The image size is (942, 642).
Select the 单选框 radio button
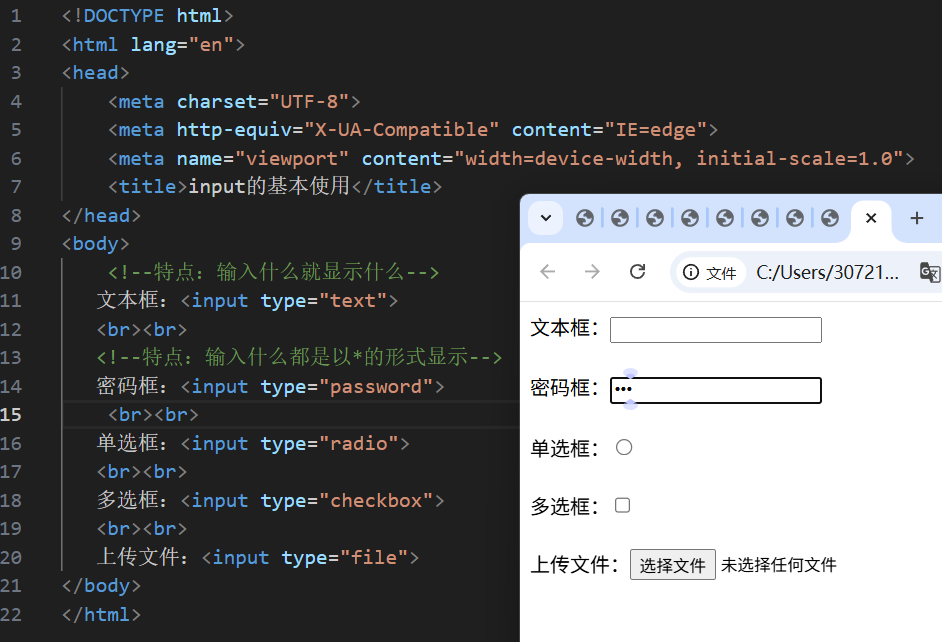pyautogui.click(x=624, y=447)
